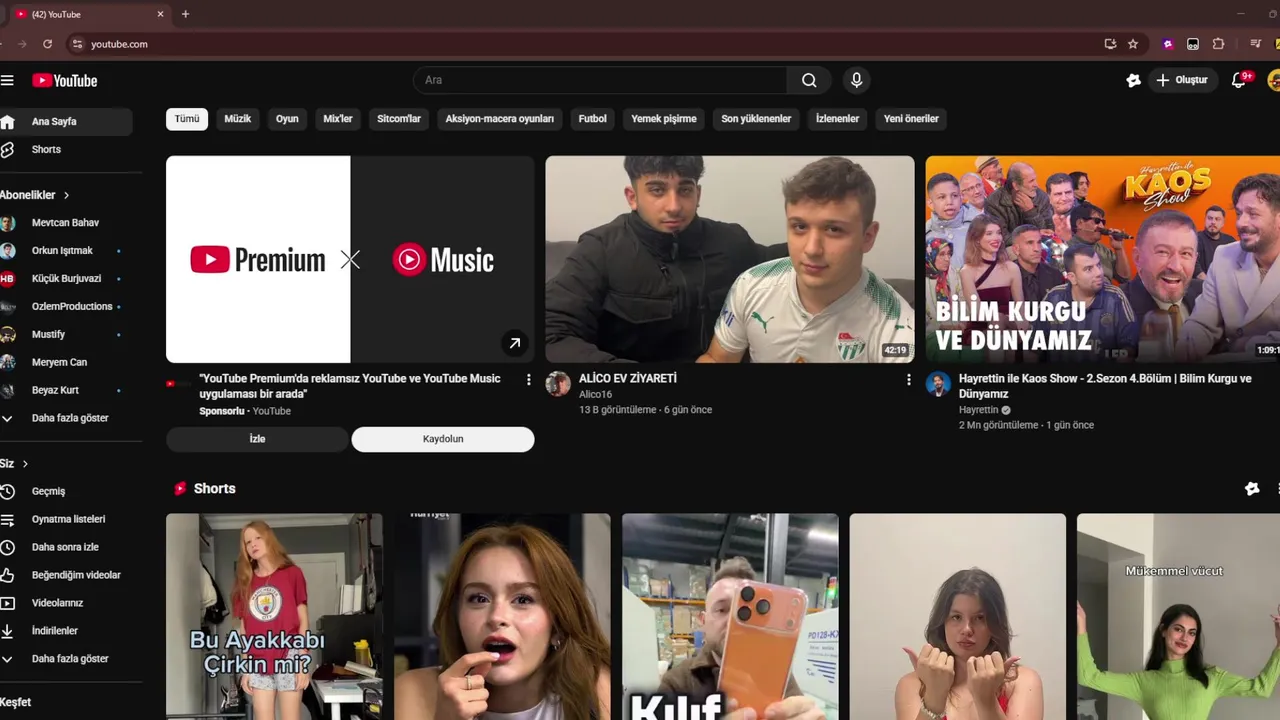Select Aksiyon-macera oyunları chip
The width and height of the screenshot is (1280, 720).
(x=500, y=119)
